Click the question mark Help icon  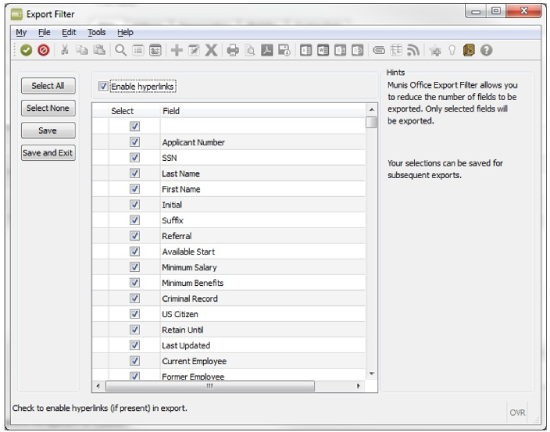click(x=486, y=50)
